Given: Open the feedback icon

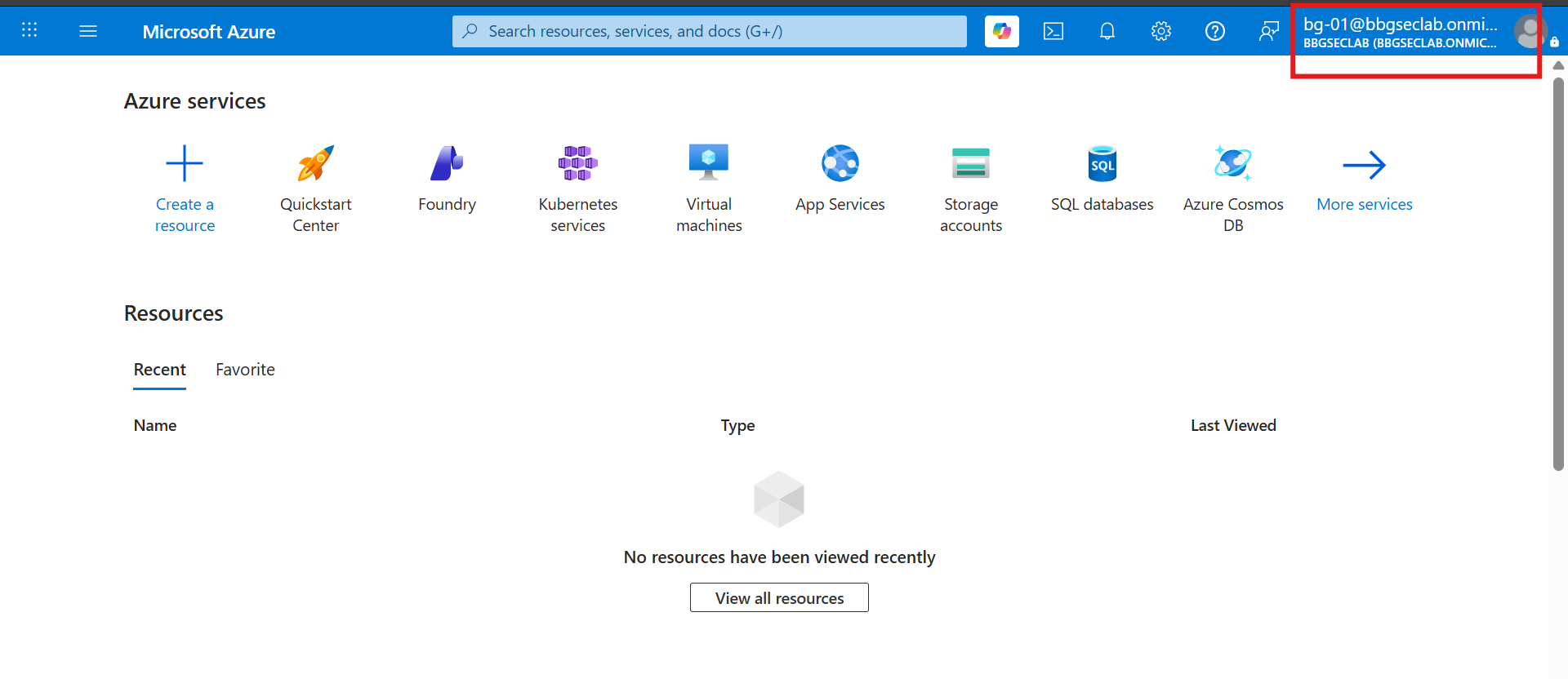Looking at the screenshot, I should (x=1269, y=31).
